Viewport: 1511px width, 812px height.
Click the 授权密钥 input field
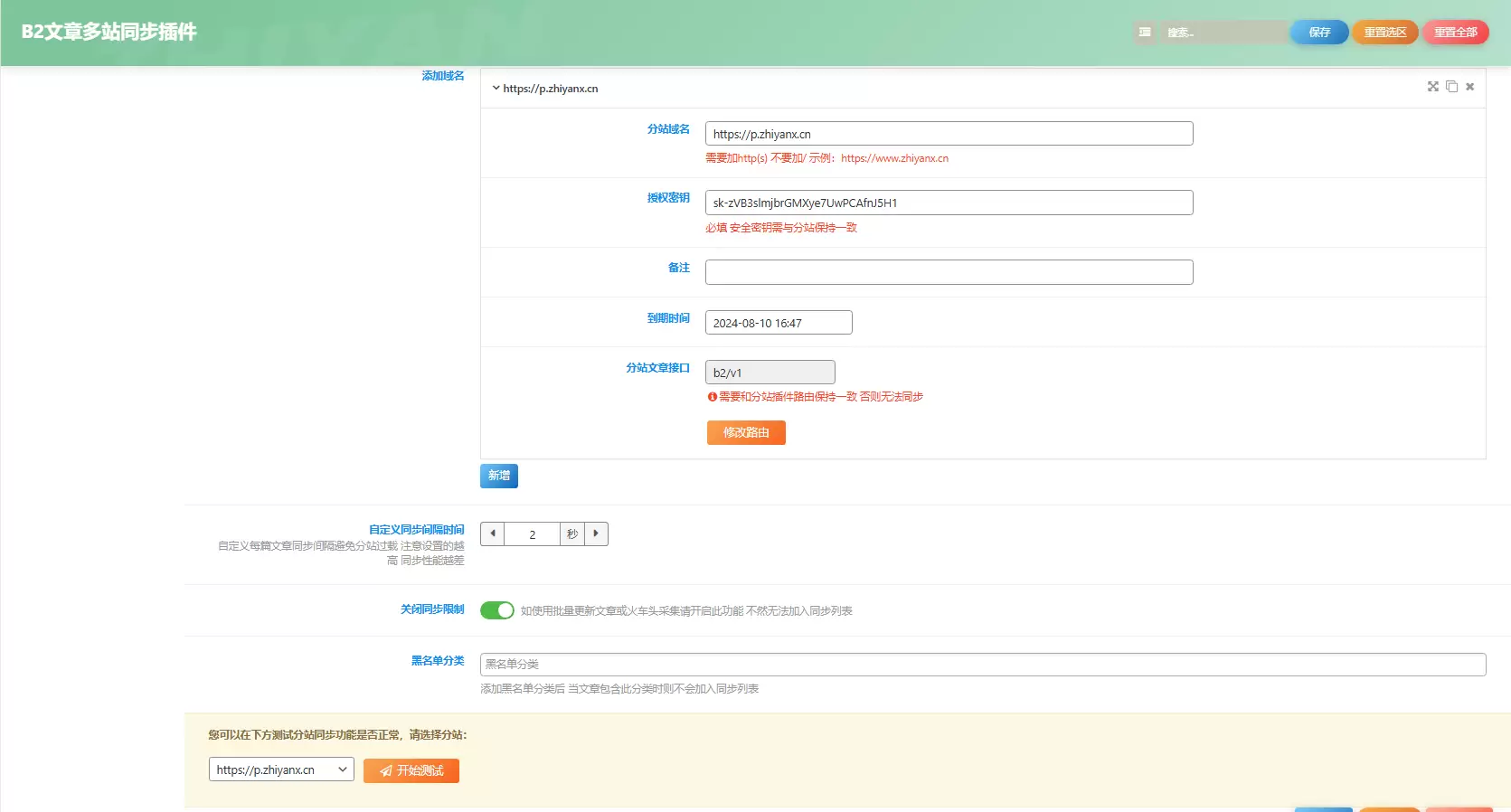pyautogui.click(x=949, y=203)
